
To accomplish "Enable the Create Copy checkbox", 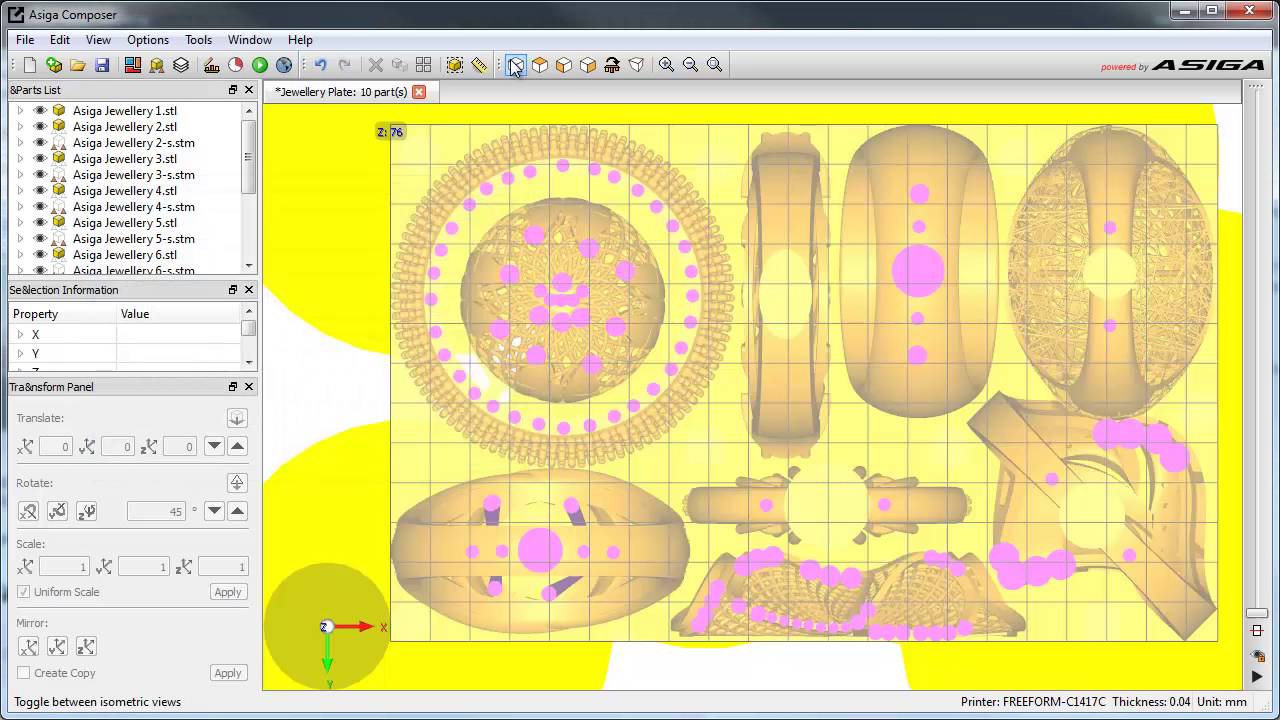I will tap(24, 673).
